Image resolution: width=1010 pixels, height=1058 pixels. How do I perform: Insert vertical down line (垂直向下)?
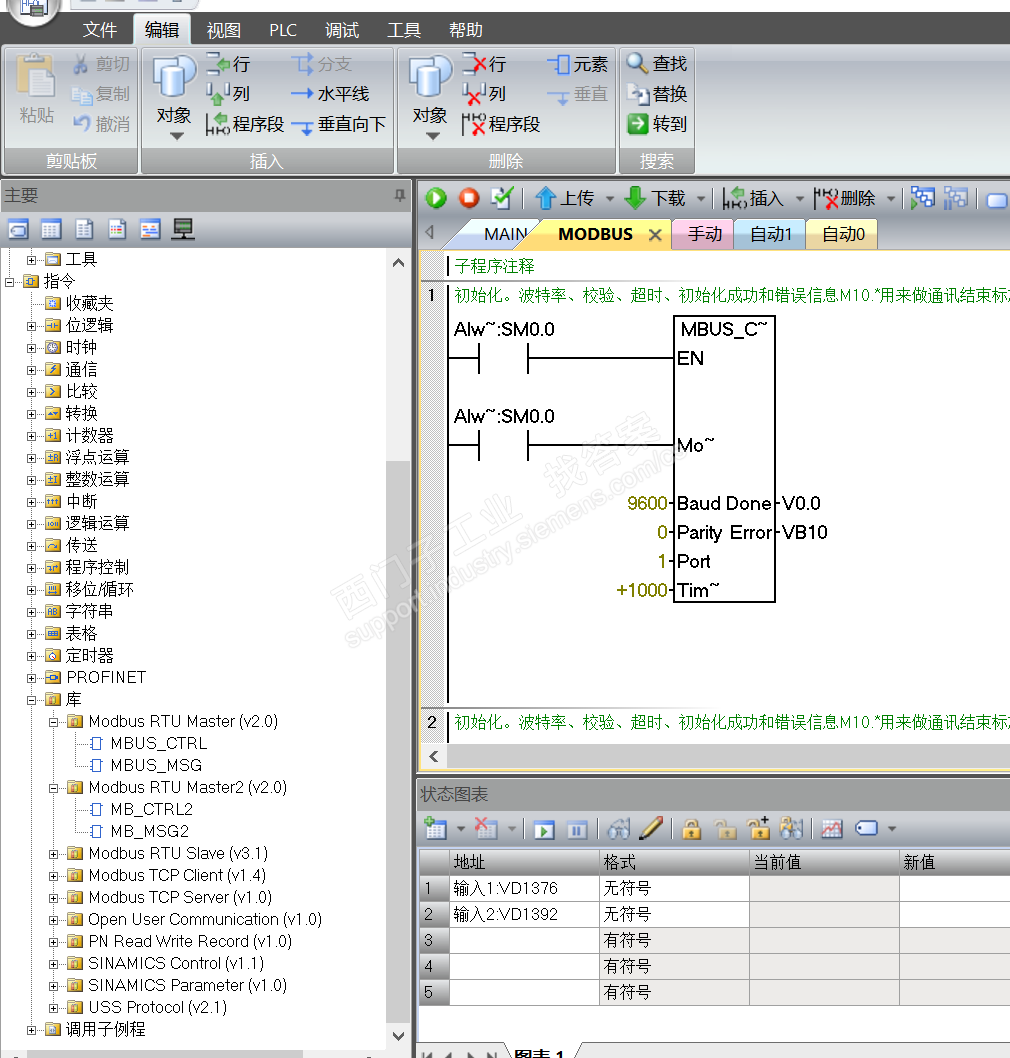(339, 124)
